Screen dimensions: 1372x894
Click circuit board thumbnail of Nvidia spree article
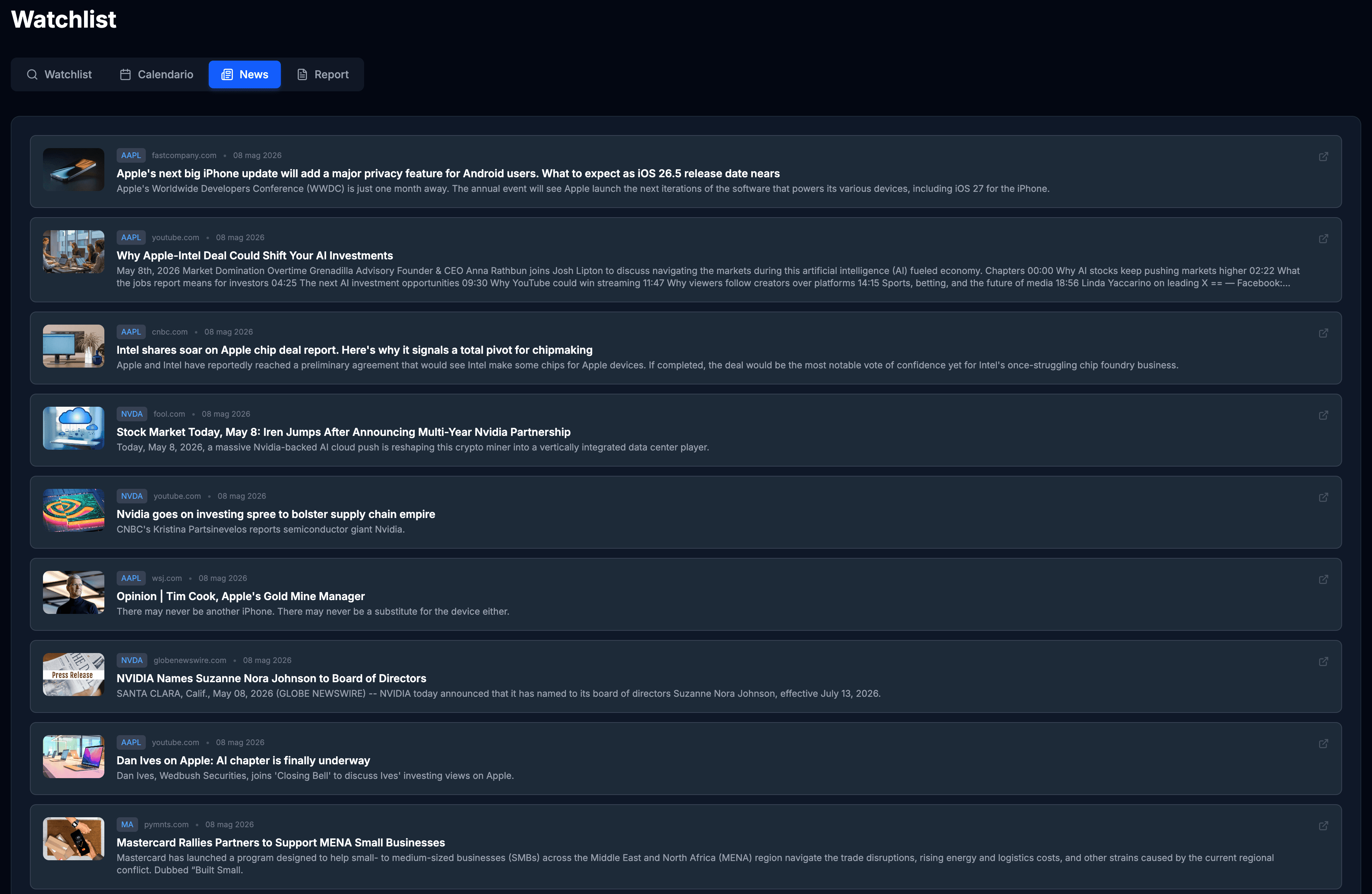(x=74, y=511)
